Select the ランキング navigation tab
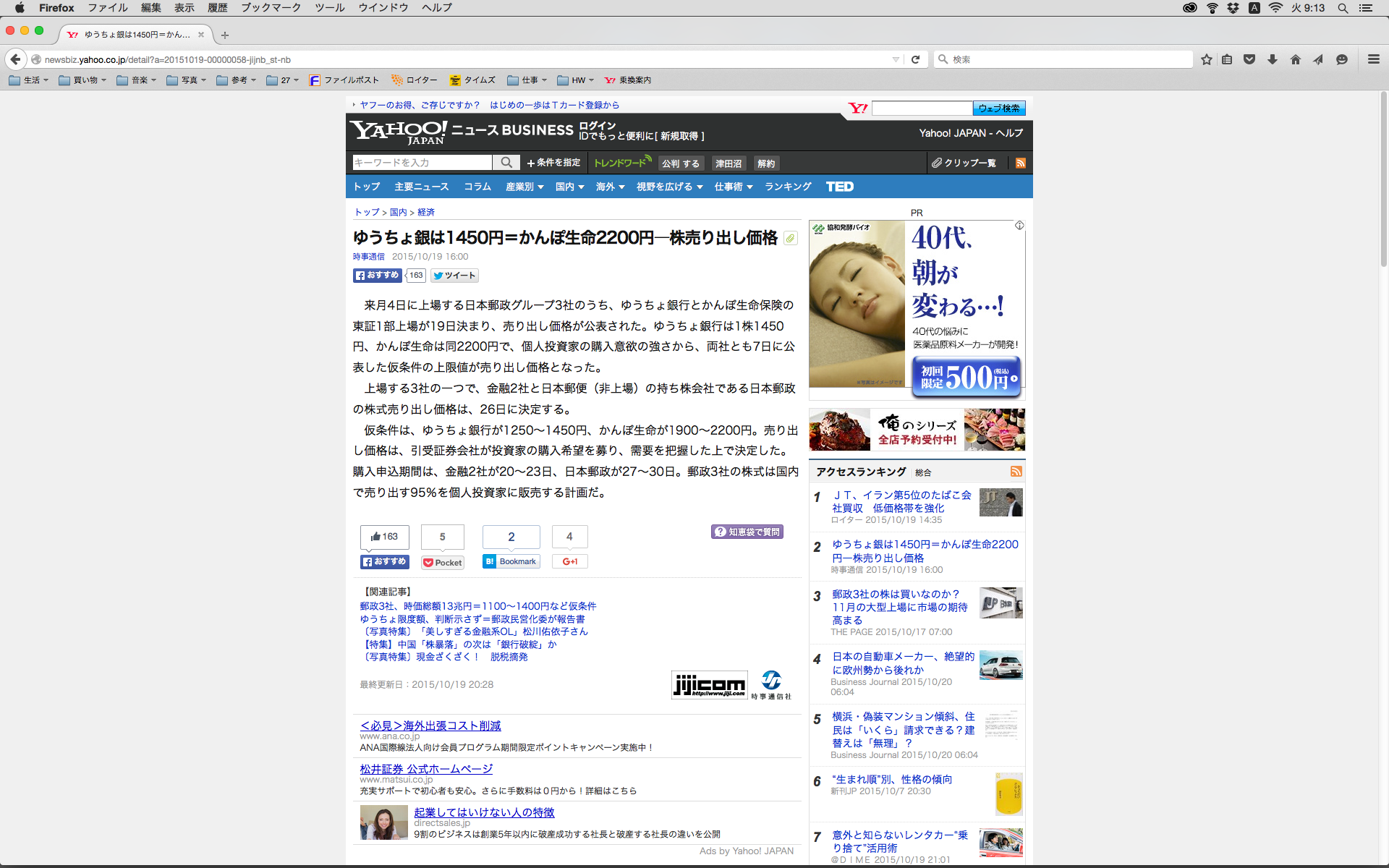This screenshot has width=1389, height=868. pos(787,187)
